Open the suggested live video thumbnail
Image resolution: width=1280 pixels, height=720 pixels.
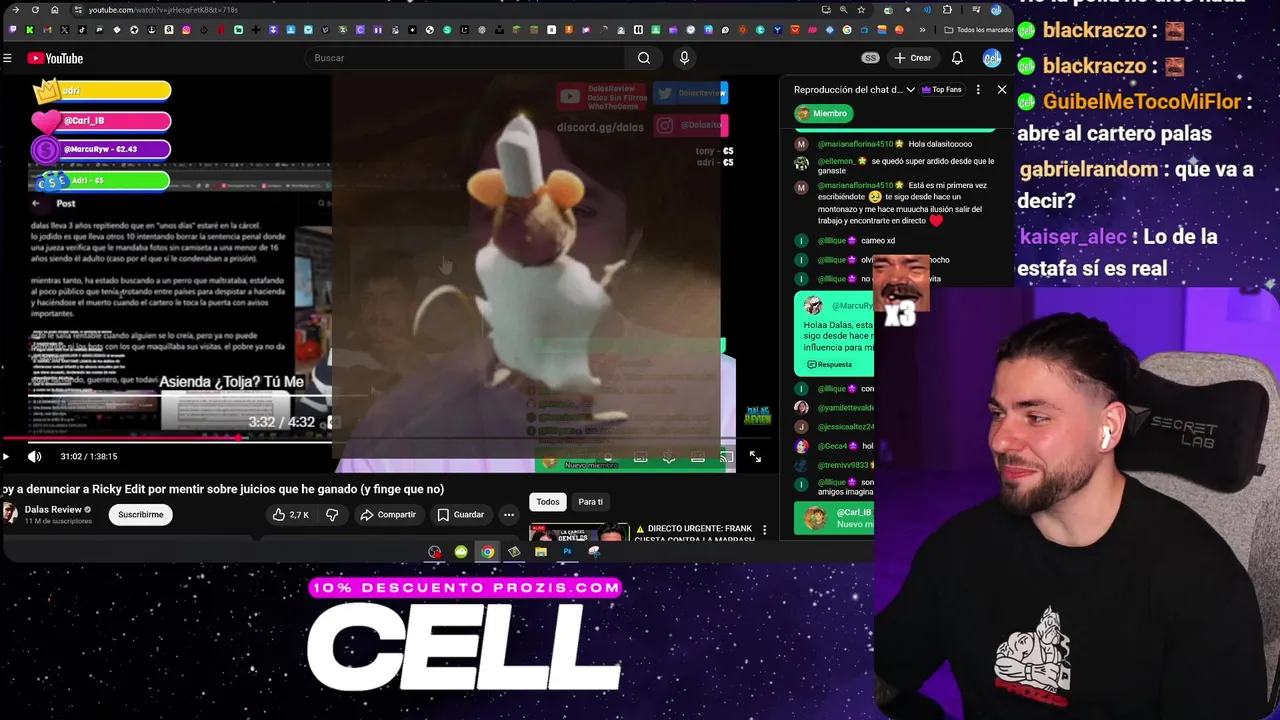tap(579, 532)
